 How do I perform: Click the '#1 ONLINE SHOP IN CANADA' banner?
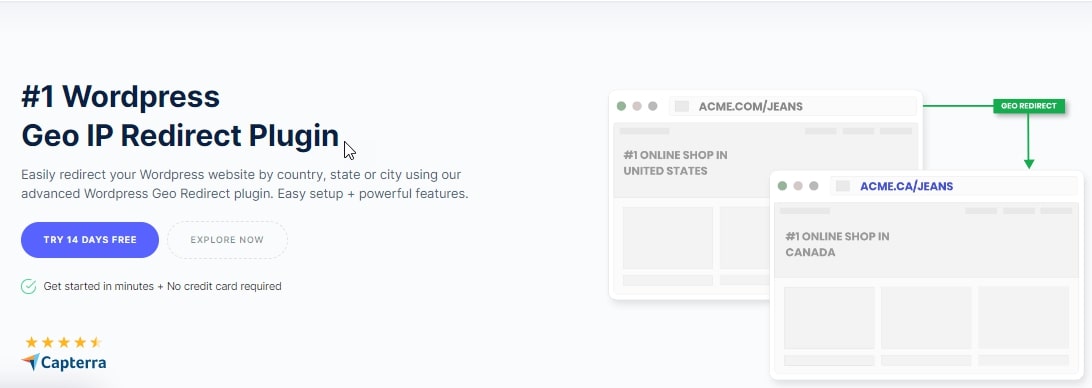point(926,240)
